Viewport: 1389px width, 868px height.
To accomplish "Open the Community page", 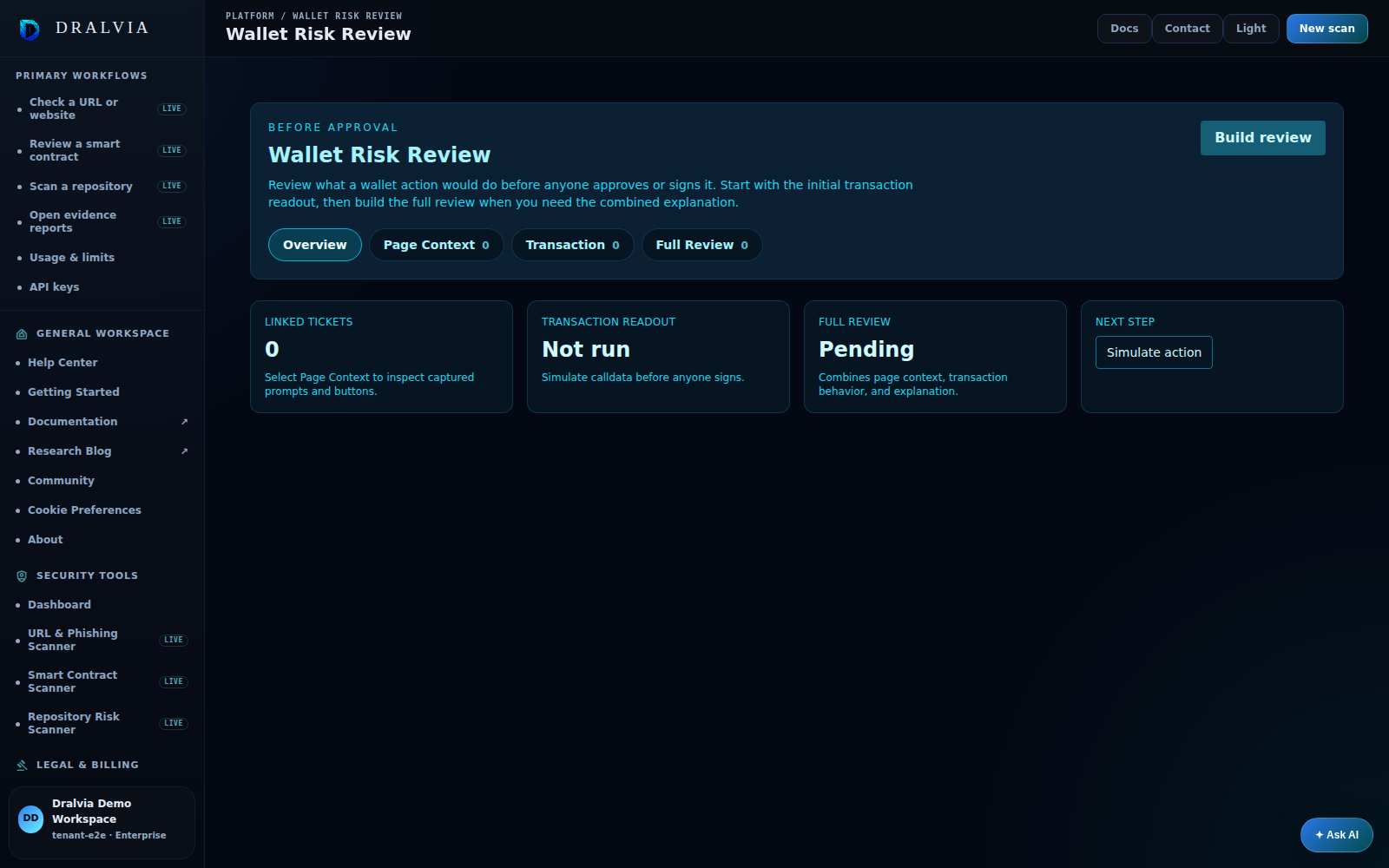I will click(102, 481).
